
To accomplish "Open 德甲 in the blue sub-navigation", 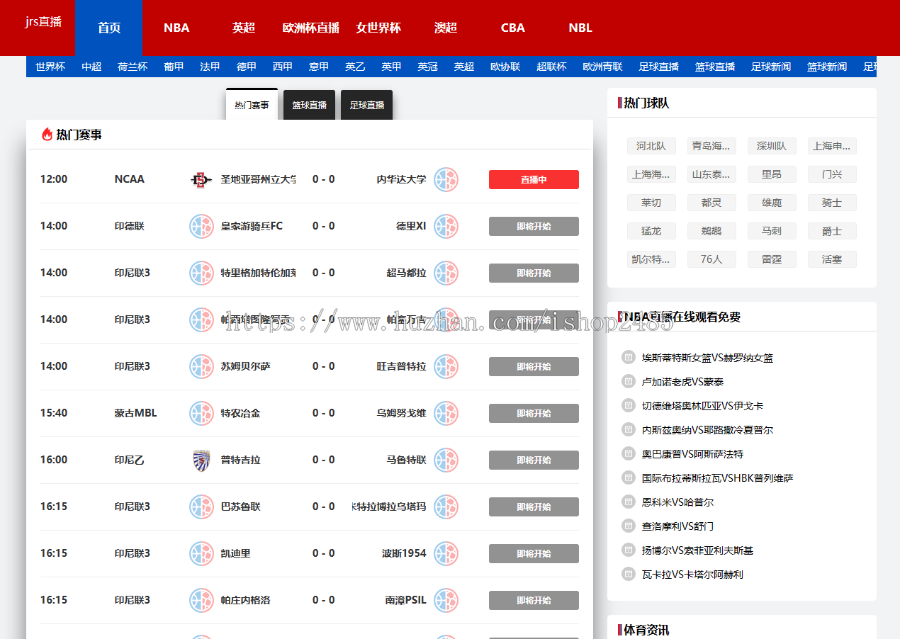I will 246,67.
